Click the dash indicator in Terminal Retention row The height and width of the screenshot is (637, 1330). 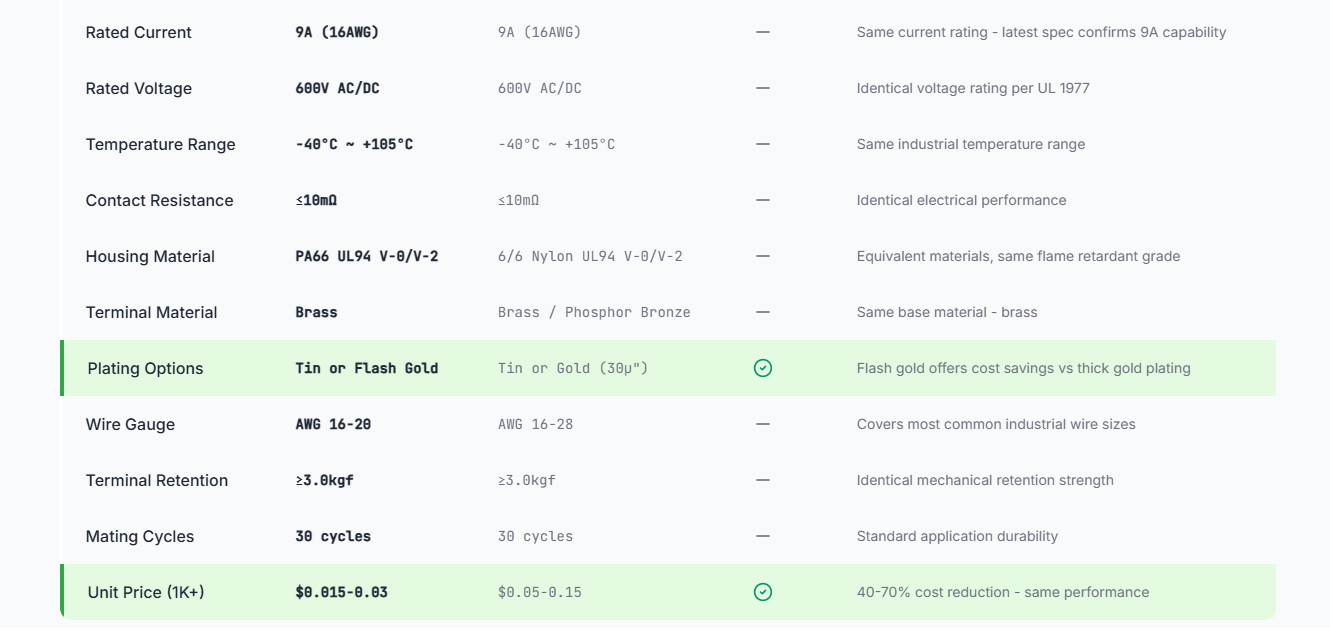763,480
